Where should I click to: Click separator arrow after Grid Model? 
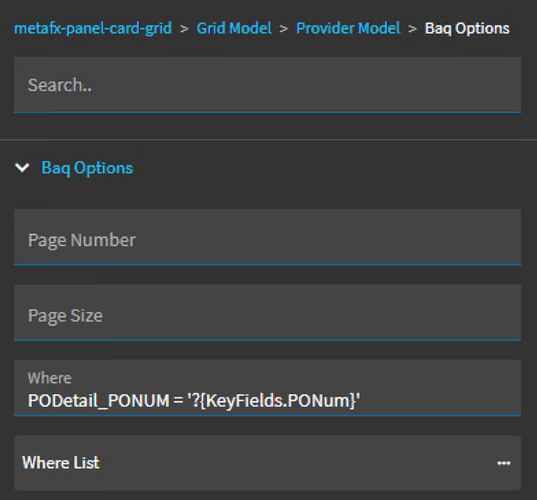coord(284,29)
